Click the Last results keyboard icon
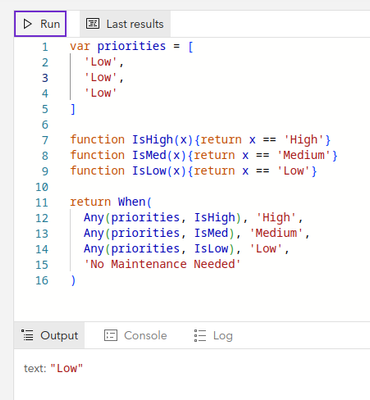This screenshot has width=370, height=400. 92,24
